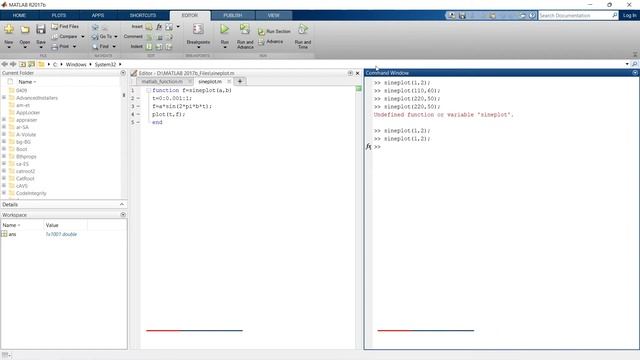
Task: Expand the Boot folder
Action: pos(4,149)
